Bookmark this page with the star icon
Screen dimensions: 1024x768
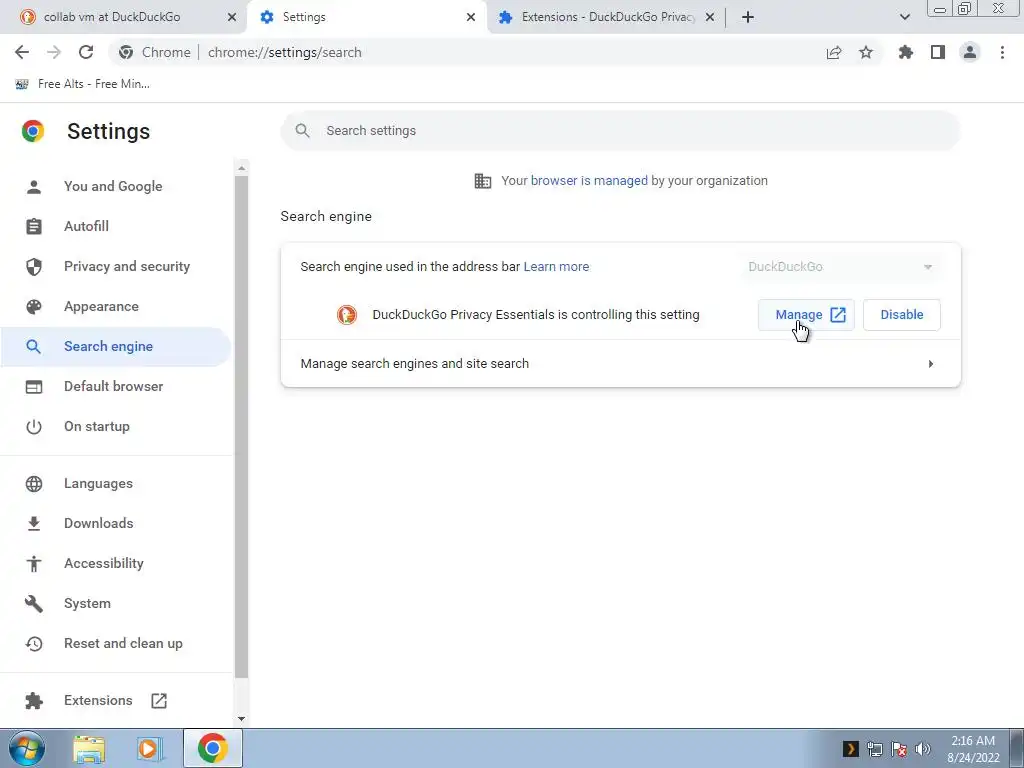click(866, 52)
